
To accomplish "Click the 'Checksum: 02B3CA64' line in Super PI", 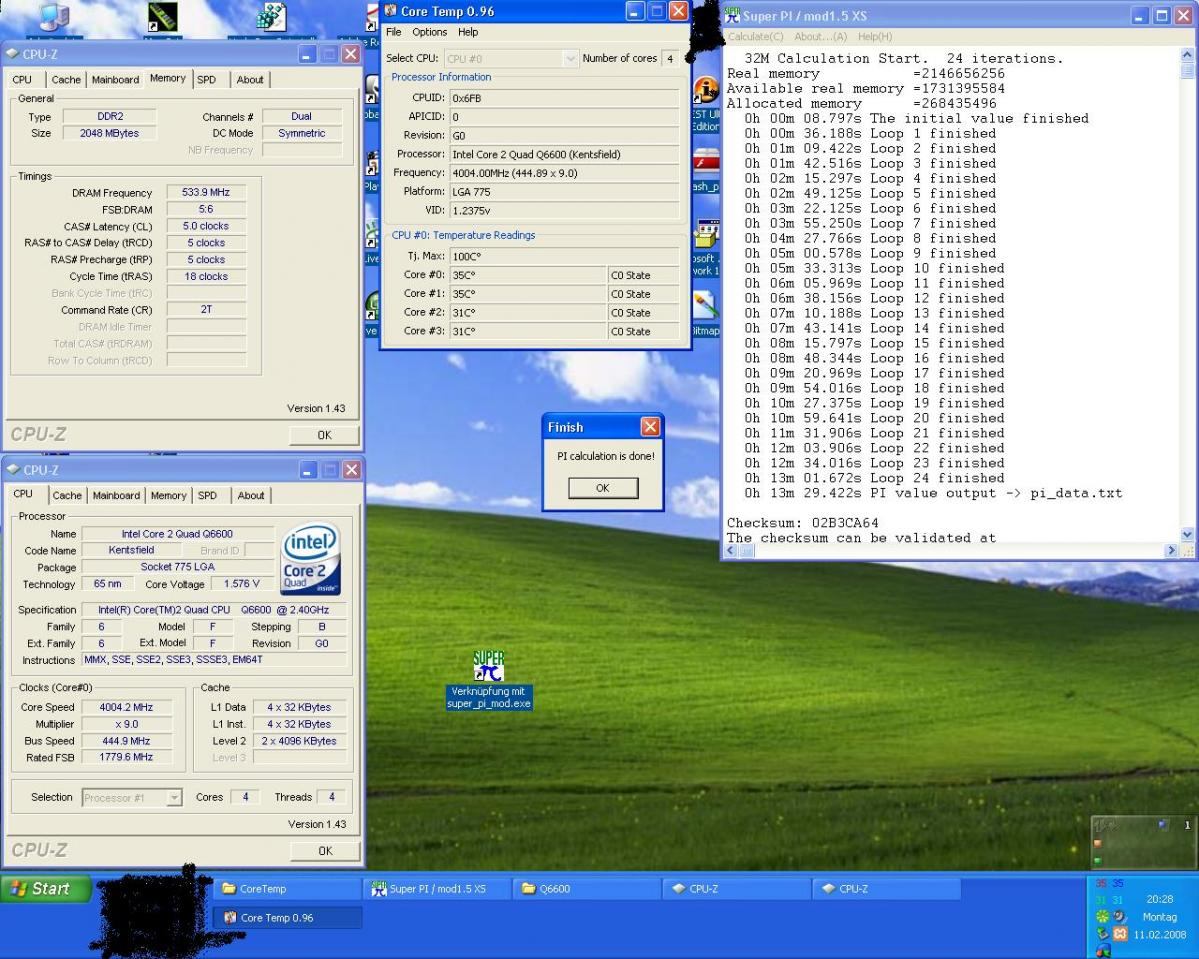I will 802,523.
